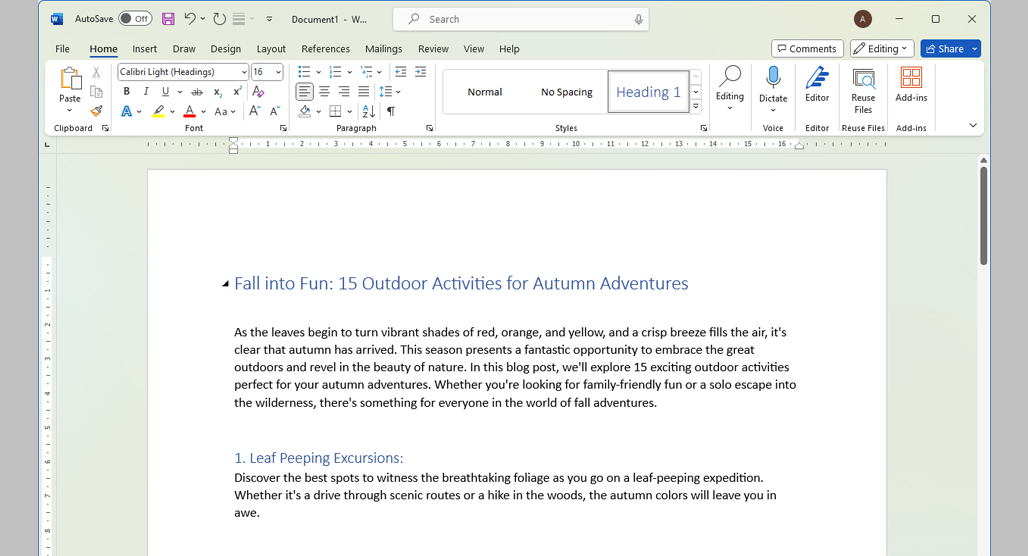
Task: Click the Save icon in title bar
Action: 168,19
